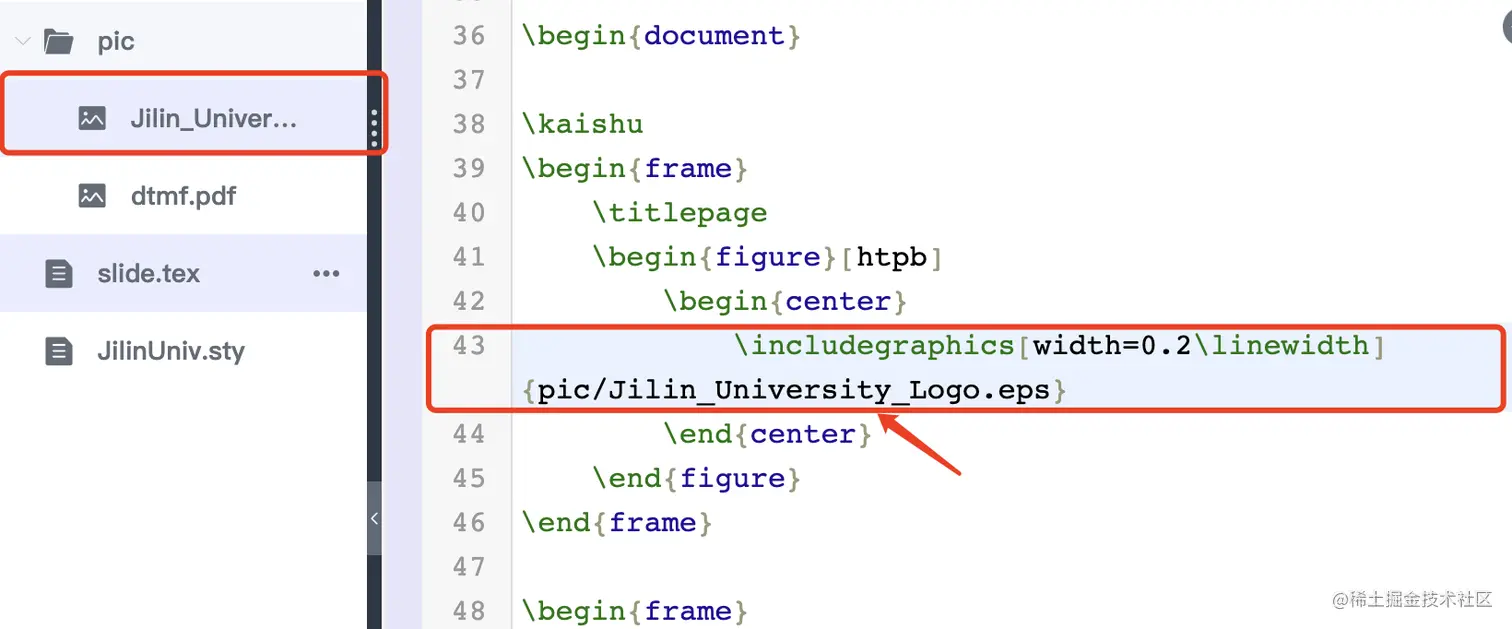1512x629 pixels.
Task: Collapse the file sidebar using the arrow handle
Action: (x=374, y=518)
